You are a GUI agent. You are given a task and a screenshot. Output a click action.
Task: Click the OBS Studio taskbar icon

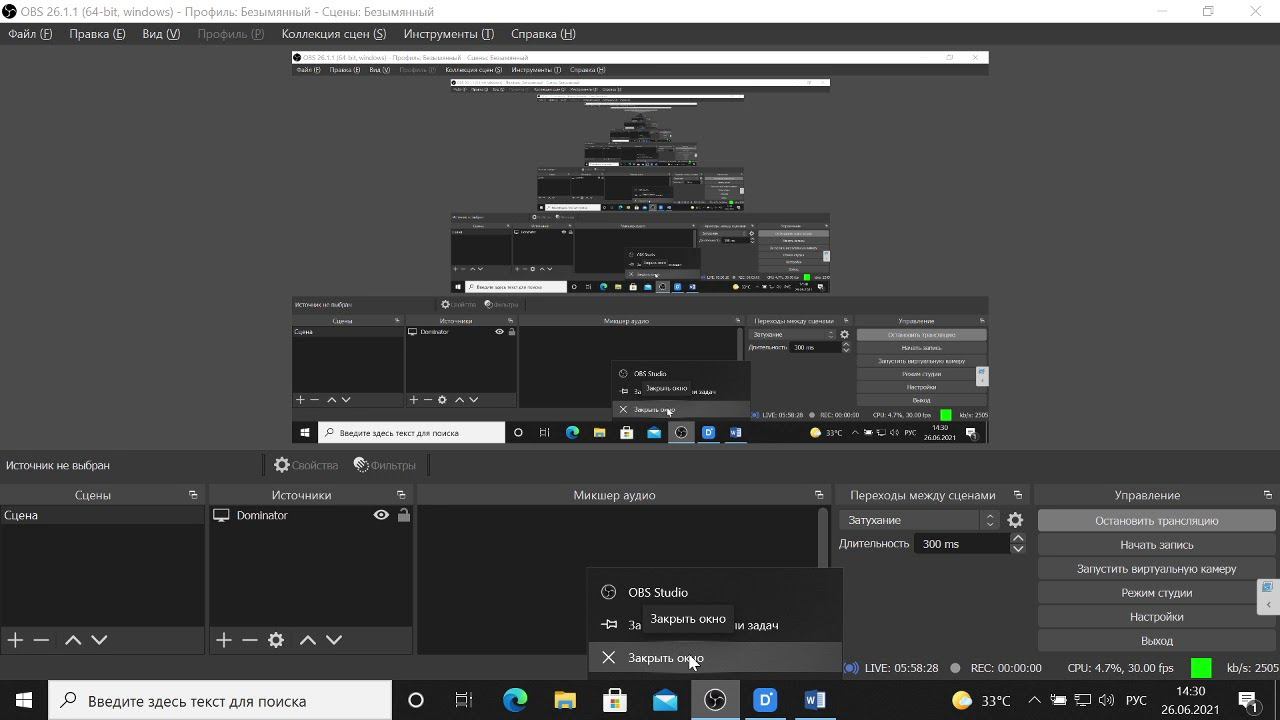(715, 700)
